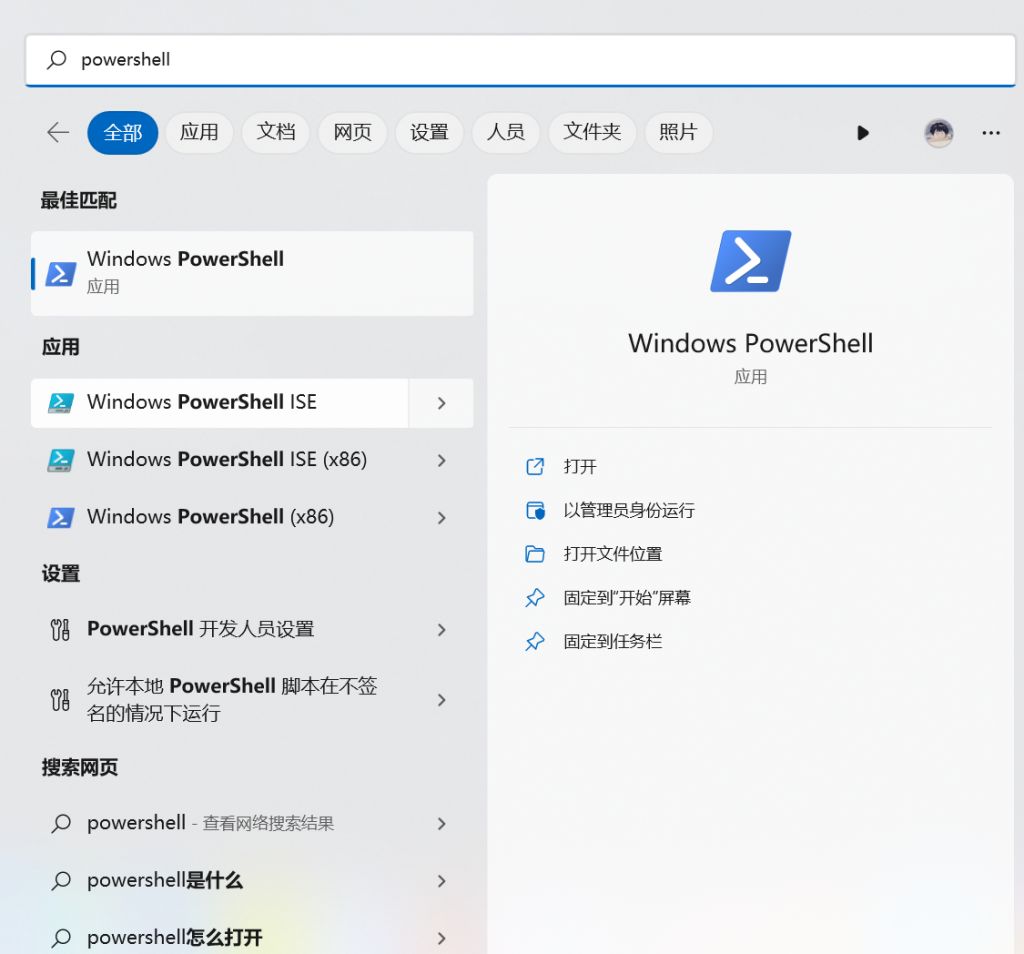Select the 应用 filter tab
Screen dimensions: 1024x954
199,133
